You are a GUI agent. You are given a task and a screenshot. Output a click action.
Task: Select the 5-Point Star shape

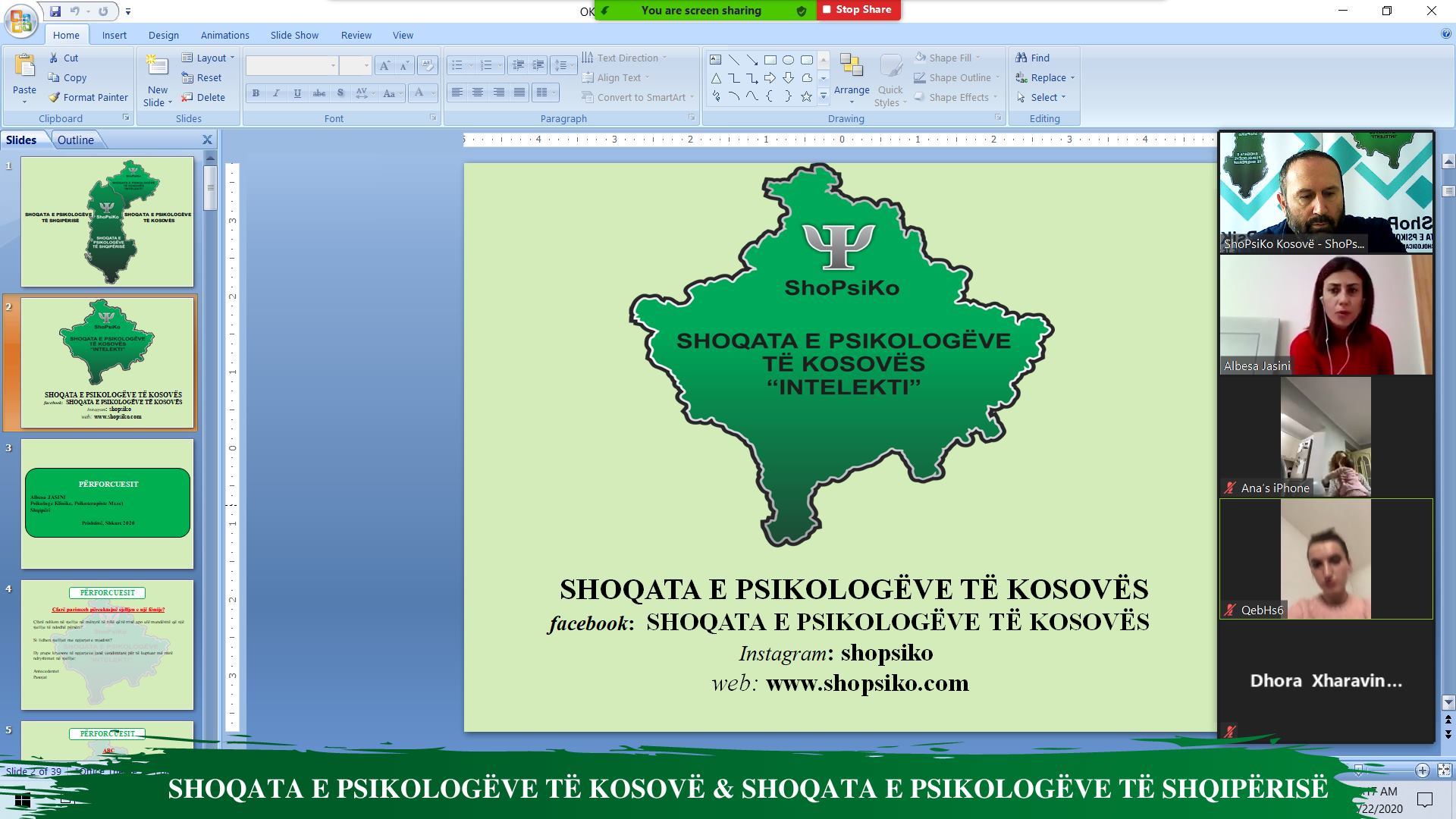point(806,96)
